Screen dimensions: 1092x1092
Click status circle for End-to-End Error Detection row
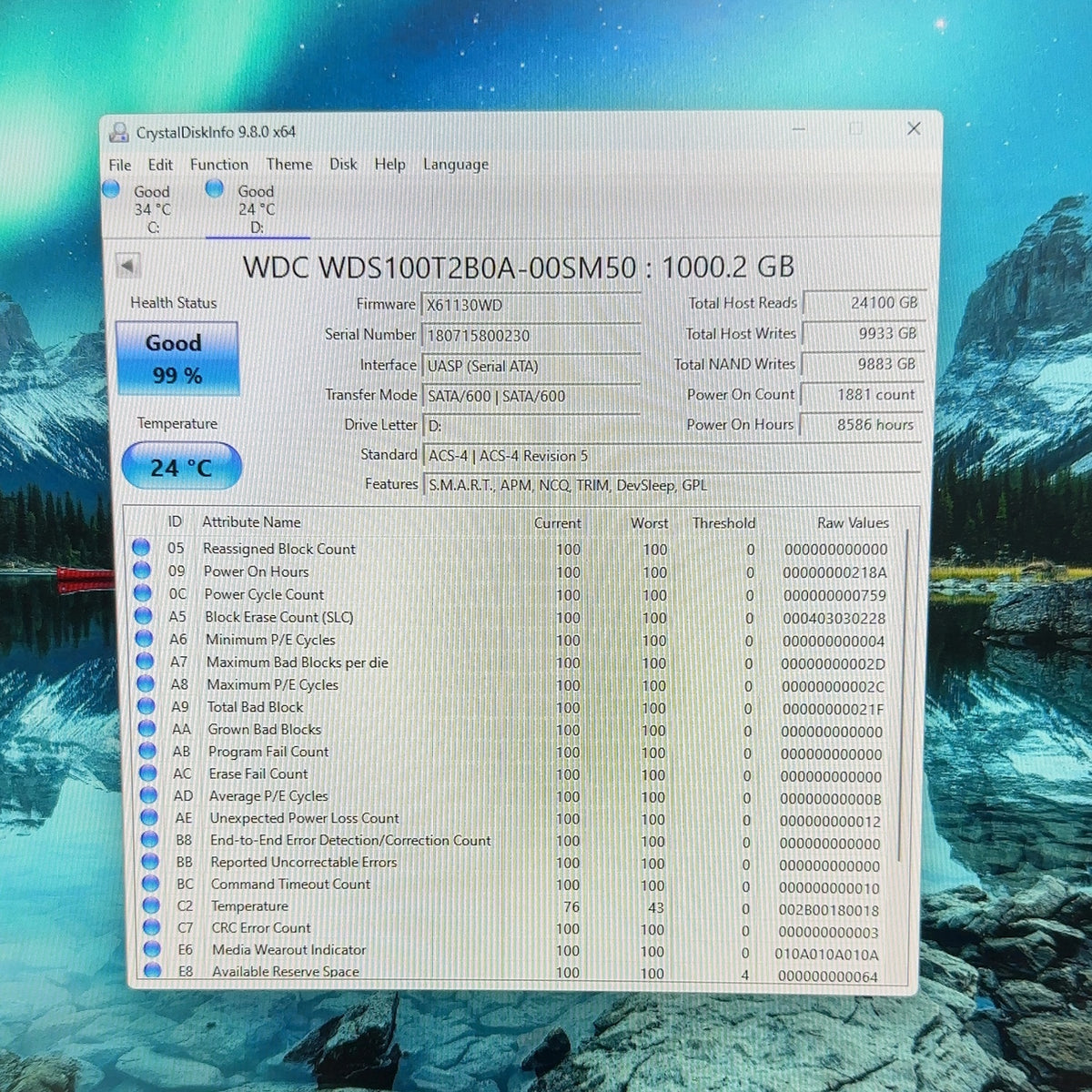click(150, 840)
